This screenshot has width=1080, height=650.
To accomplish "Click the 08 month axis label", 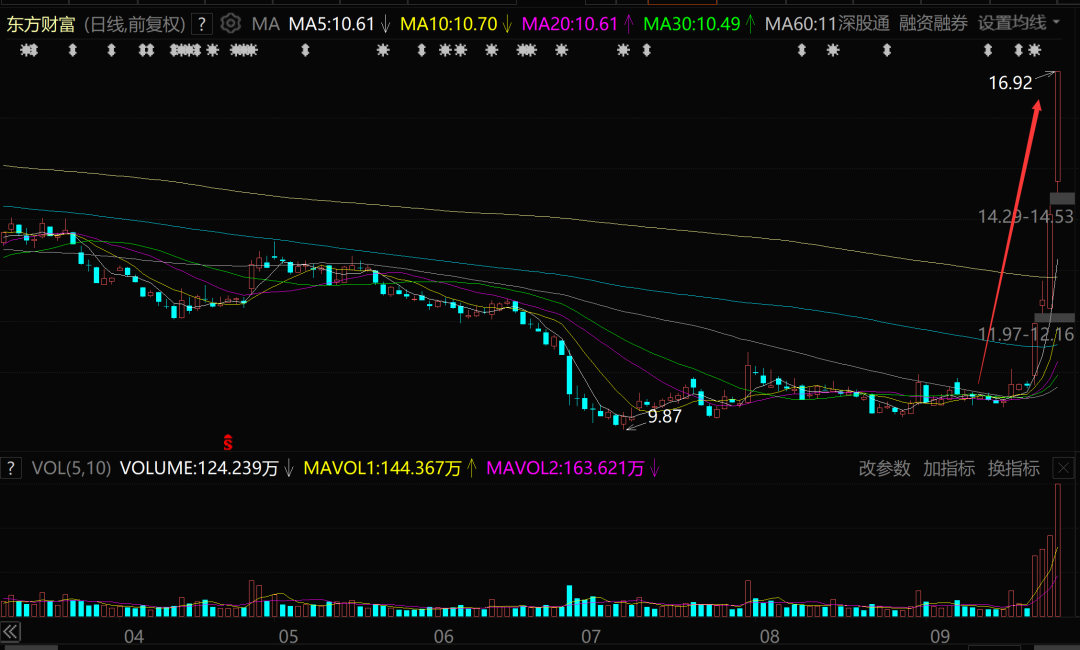I will [x=769, y=636].
